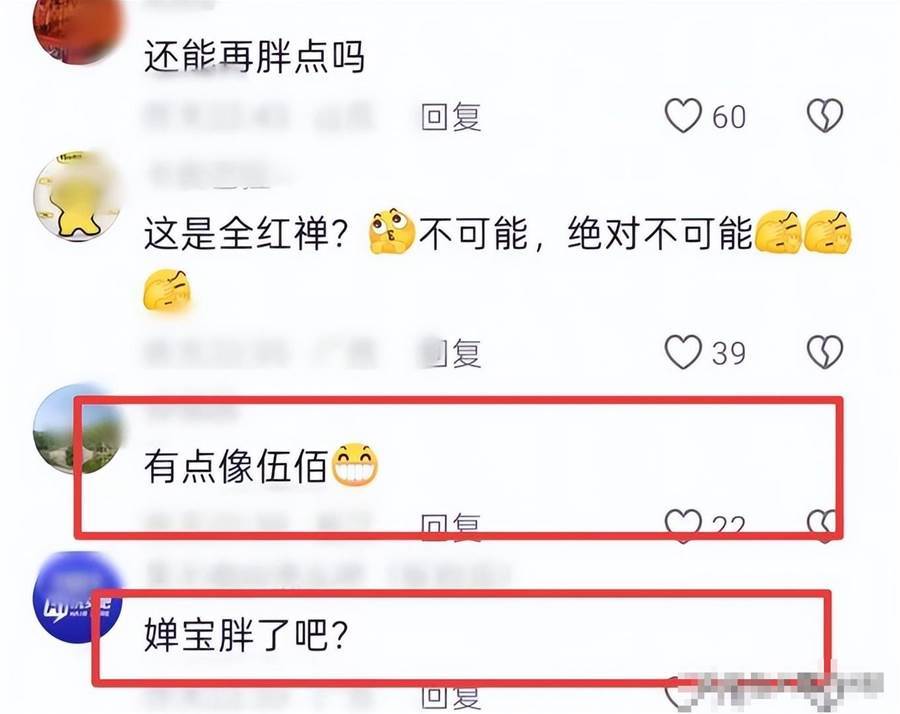
Task: Reply to the '婵宝胖了吧' comment
Action: pyautogui.click(x=451, y=697)
